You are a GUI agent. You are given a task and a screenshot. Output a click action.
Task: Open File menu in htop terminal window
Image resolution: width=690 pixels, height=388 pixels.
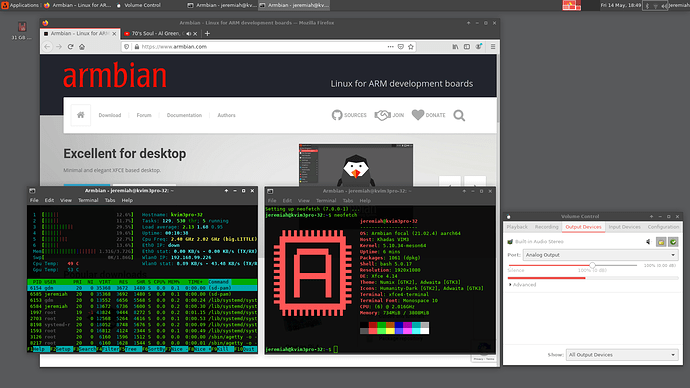(x=34, y=200)
